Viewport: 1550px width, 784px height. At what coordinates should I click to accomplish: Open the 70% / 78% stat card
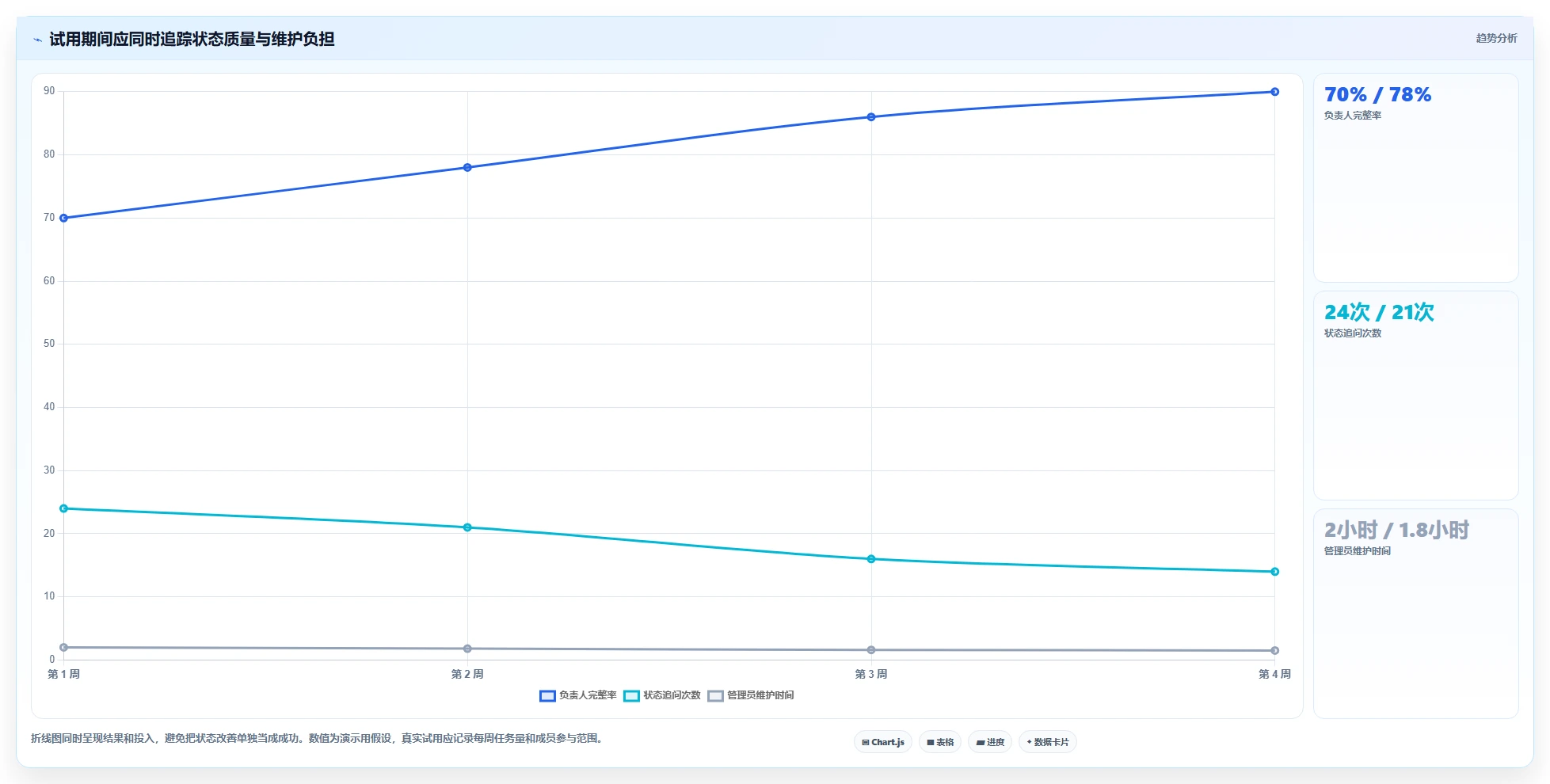click(x=1415, y=178)
